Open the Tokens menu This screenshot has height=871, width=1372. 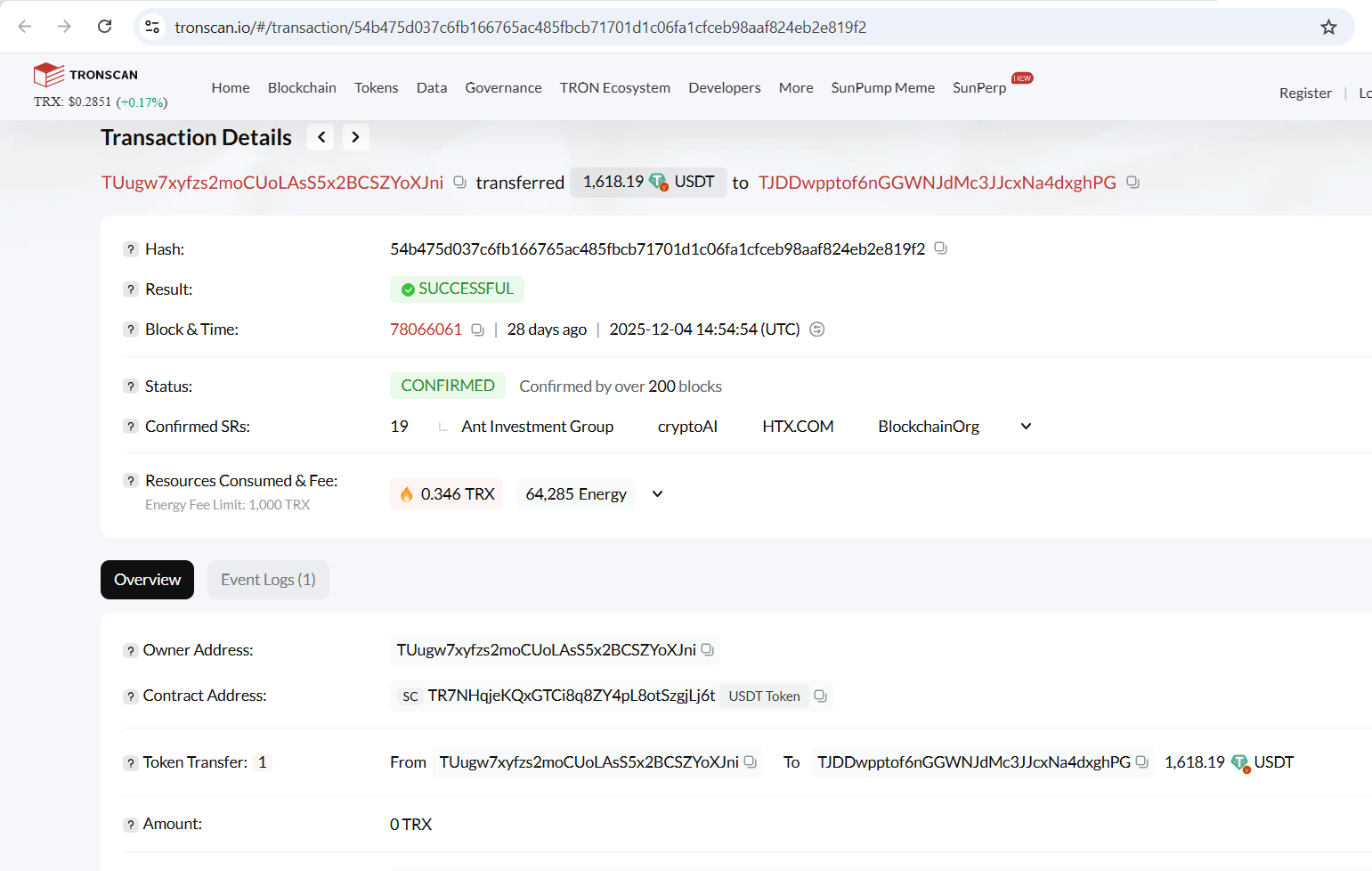376,87
